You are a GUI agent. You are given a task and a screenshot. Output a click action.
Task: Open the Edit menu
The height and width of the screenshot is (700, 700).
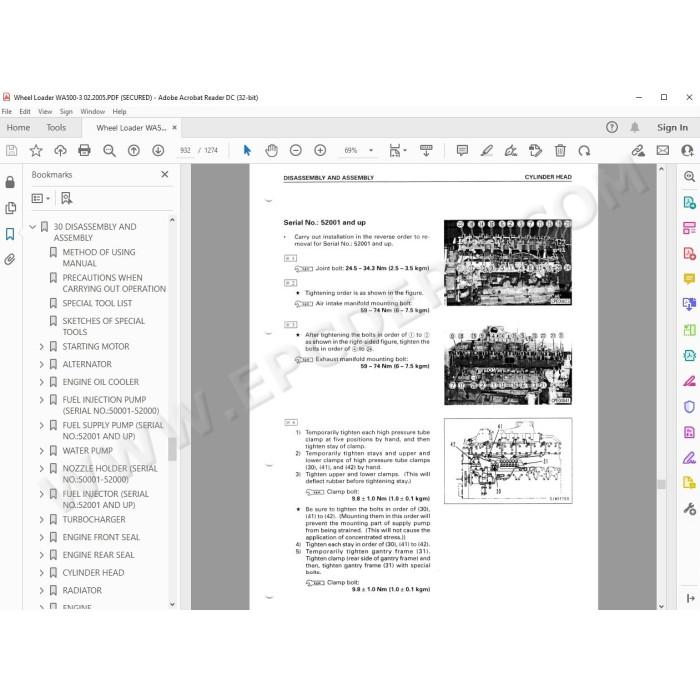25,112
